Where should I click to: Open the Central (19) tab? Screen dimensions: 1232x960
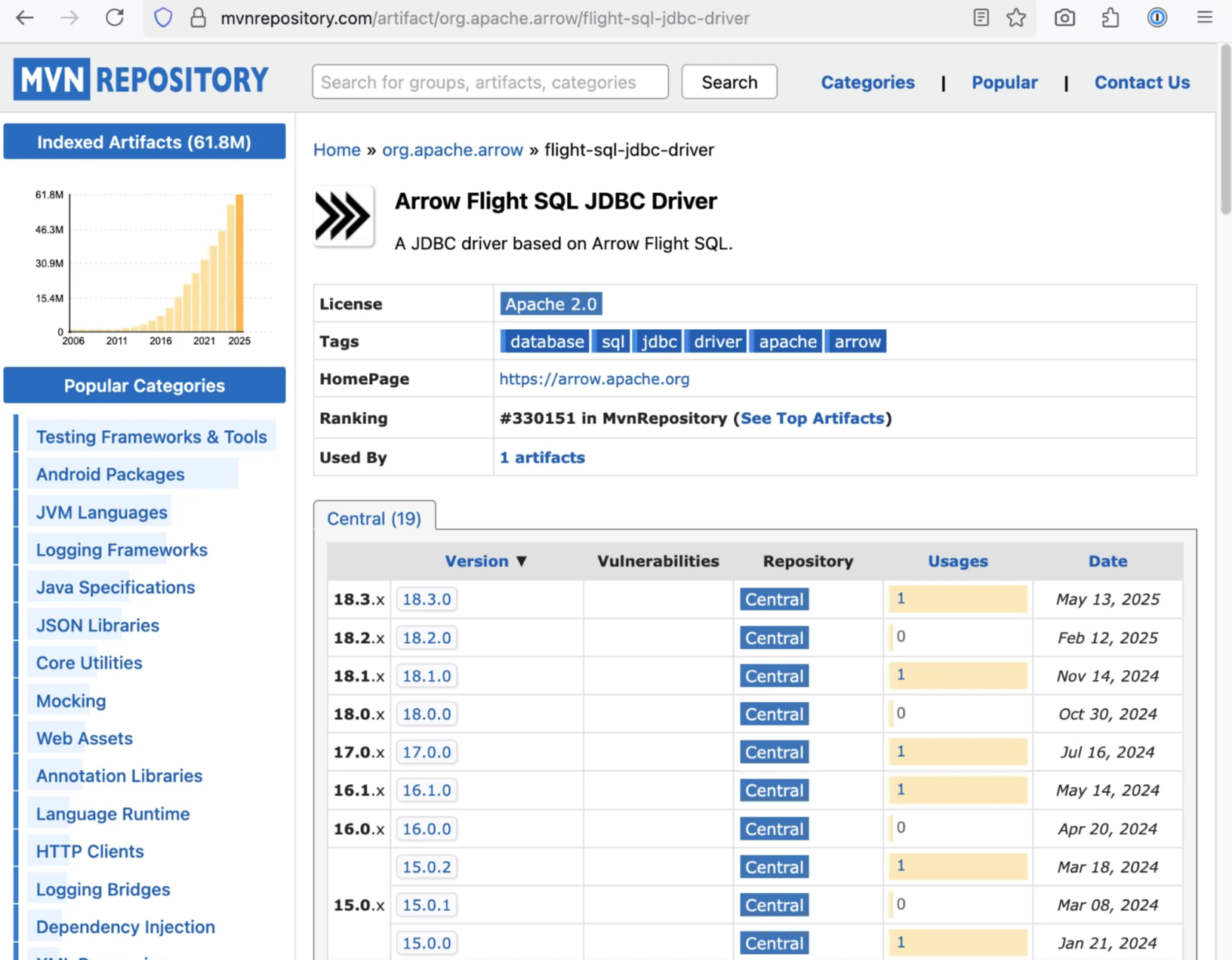click(x=374, y=518)
